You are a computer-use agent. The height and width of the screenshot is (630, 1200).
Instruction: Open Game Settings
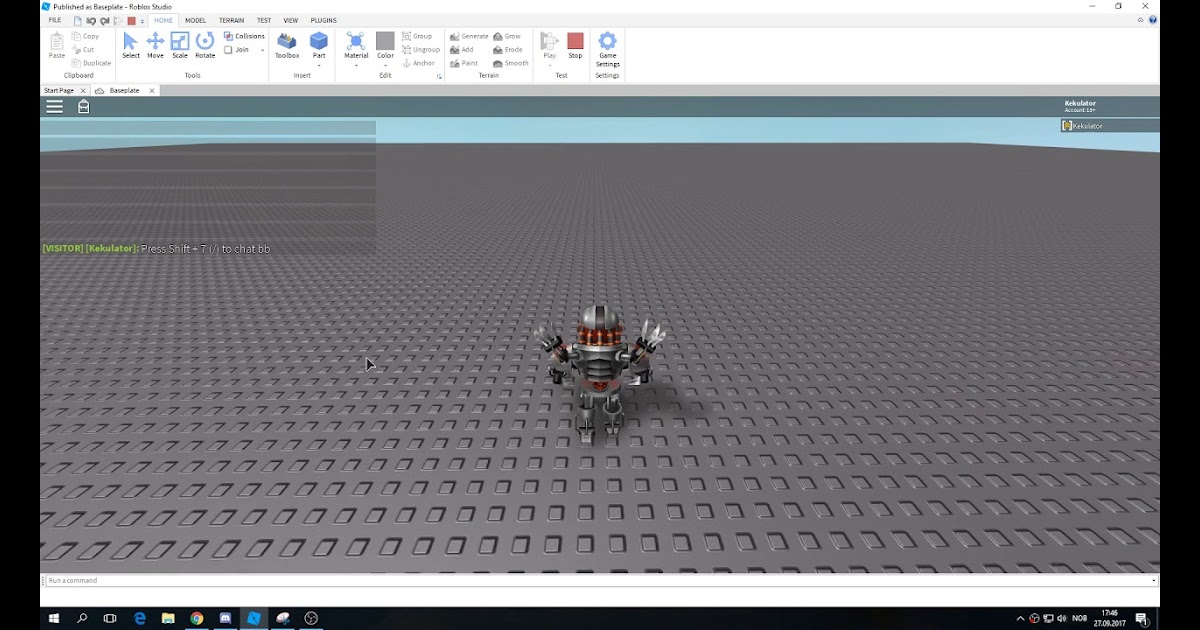point(607,49)
